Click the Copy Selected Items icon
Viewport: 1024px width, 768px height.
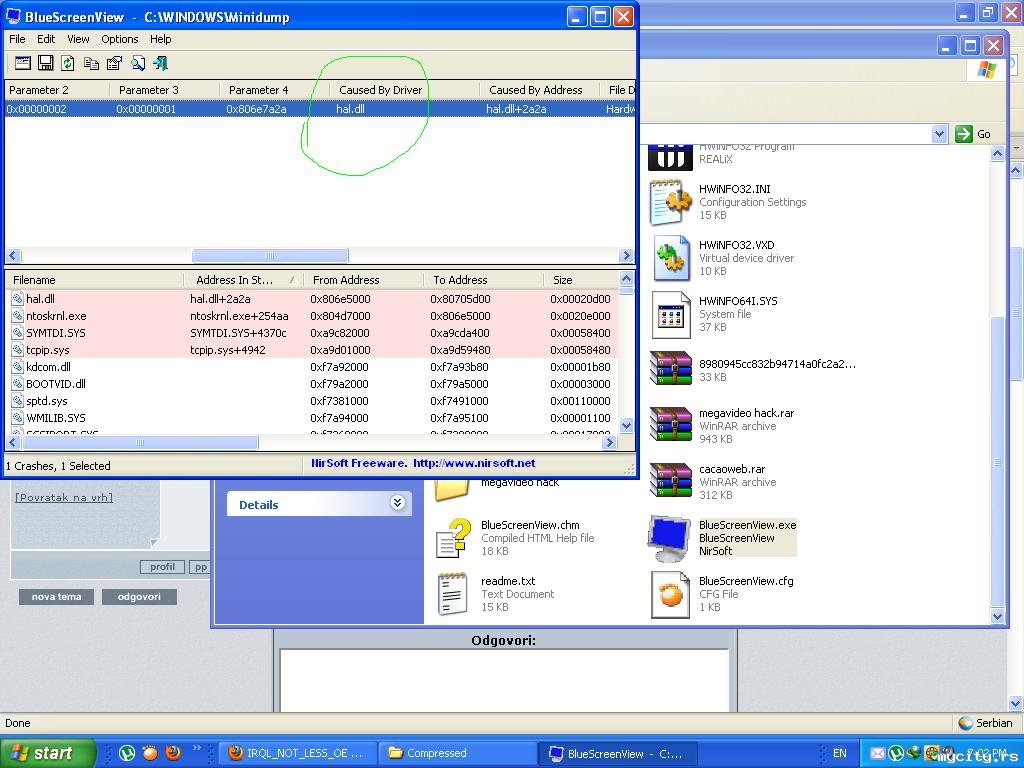click(91, 63)
